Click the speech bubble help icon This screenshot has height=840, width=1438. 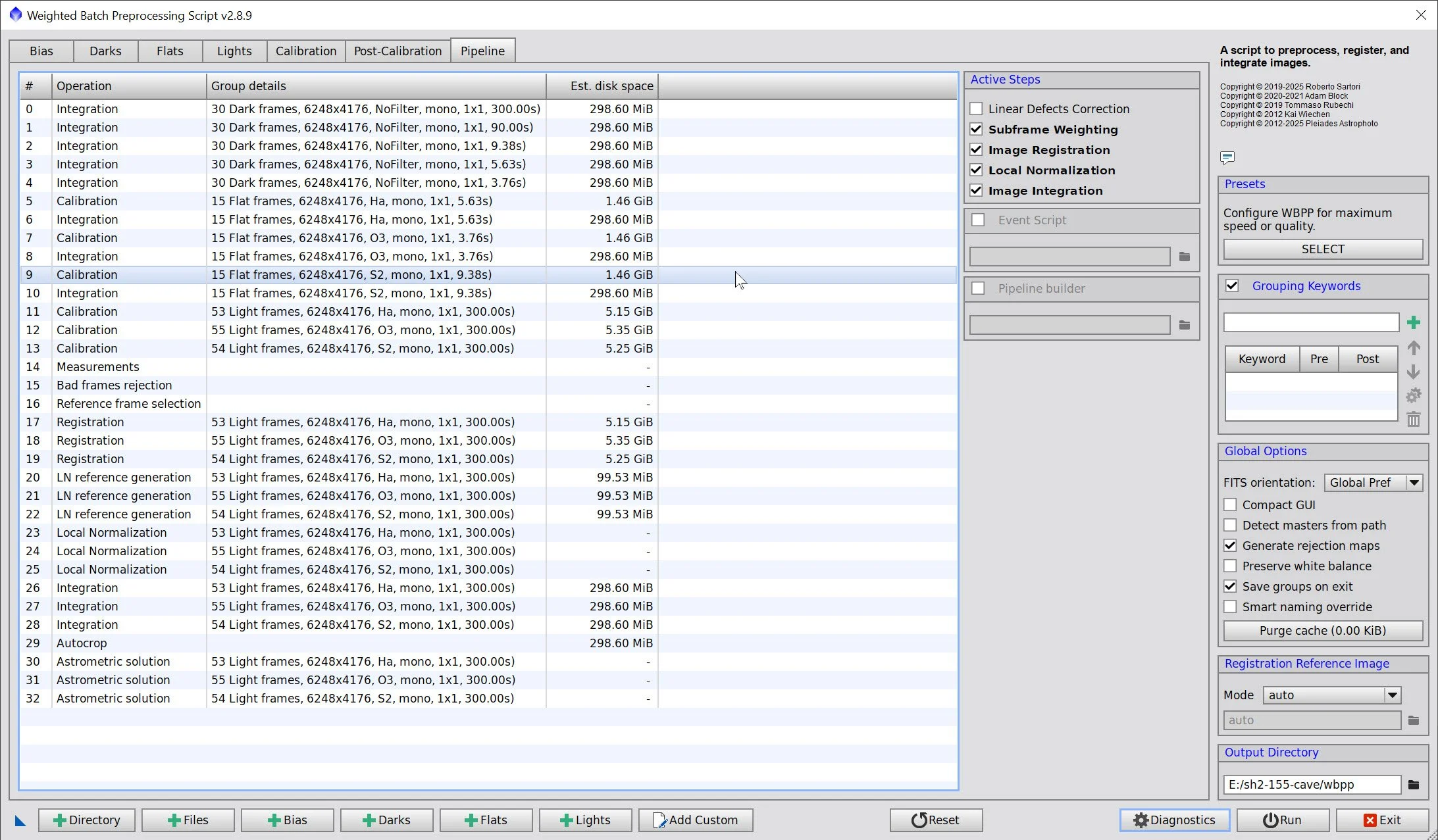[1227, 157]
